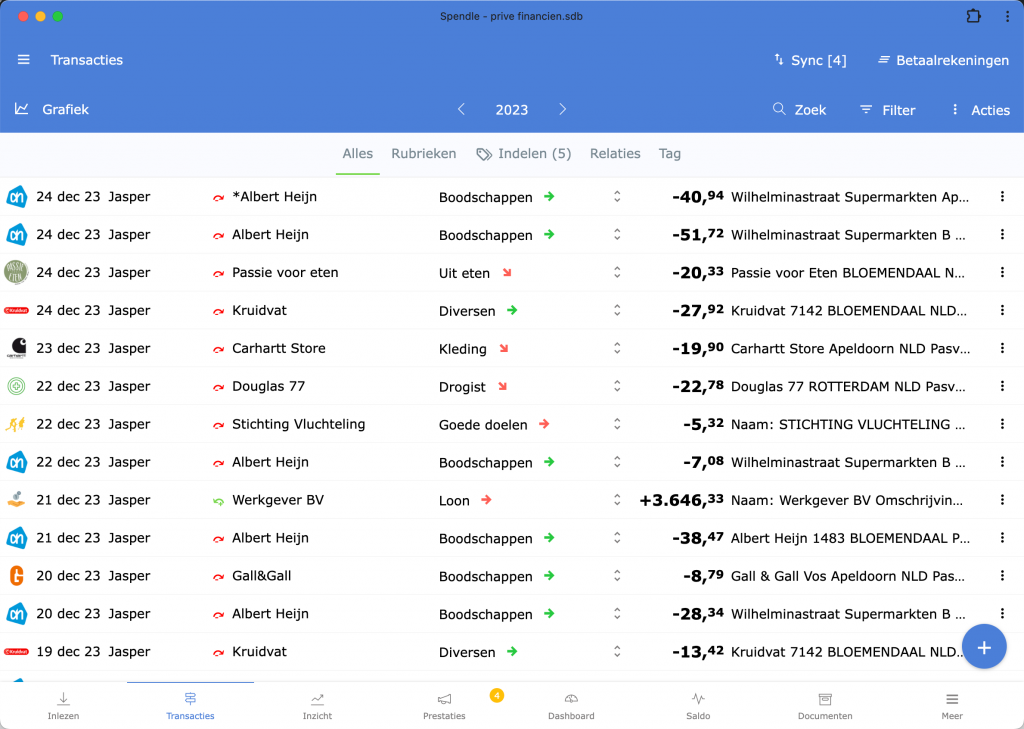Open three-dot menu for Carhartt Store row

(1002, 348)
